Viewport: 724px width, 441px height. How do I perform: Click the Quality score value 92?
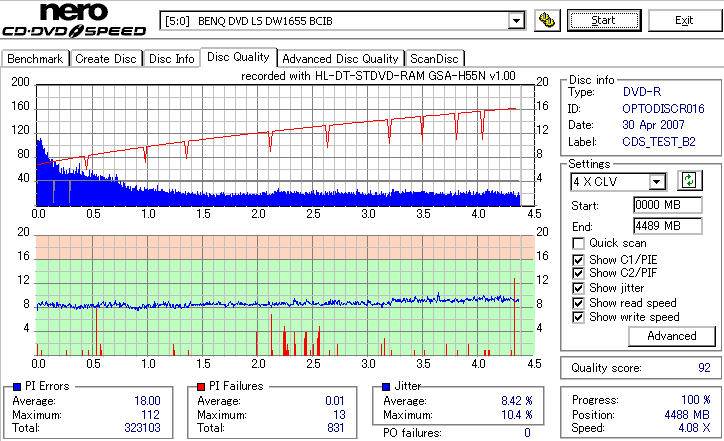pyautogui.click(x=704, y=368)
